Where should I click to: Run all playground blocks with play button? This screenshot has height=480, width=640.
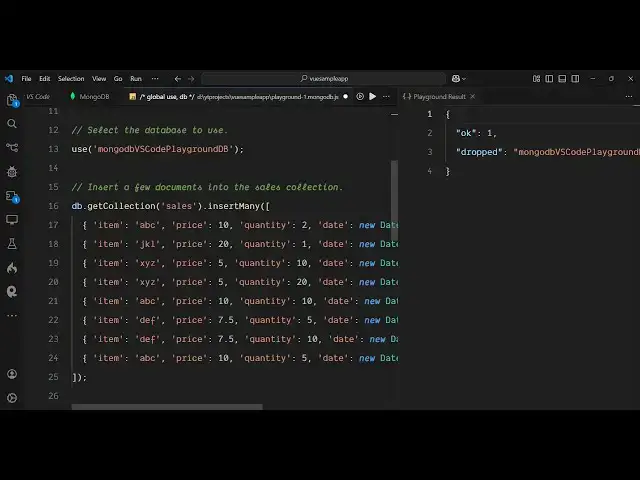[373, 97]
